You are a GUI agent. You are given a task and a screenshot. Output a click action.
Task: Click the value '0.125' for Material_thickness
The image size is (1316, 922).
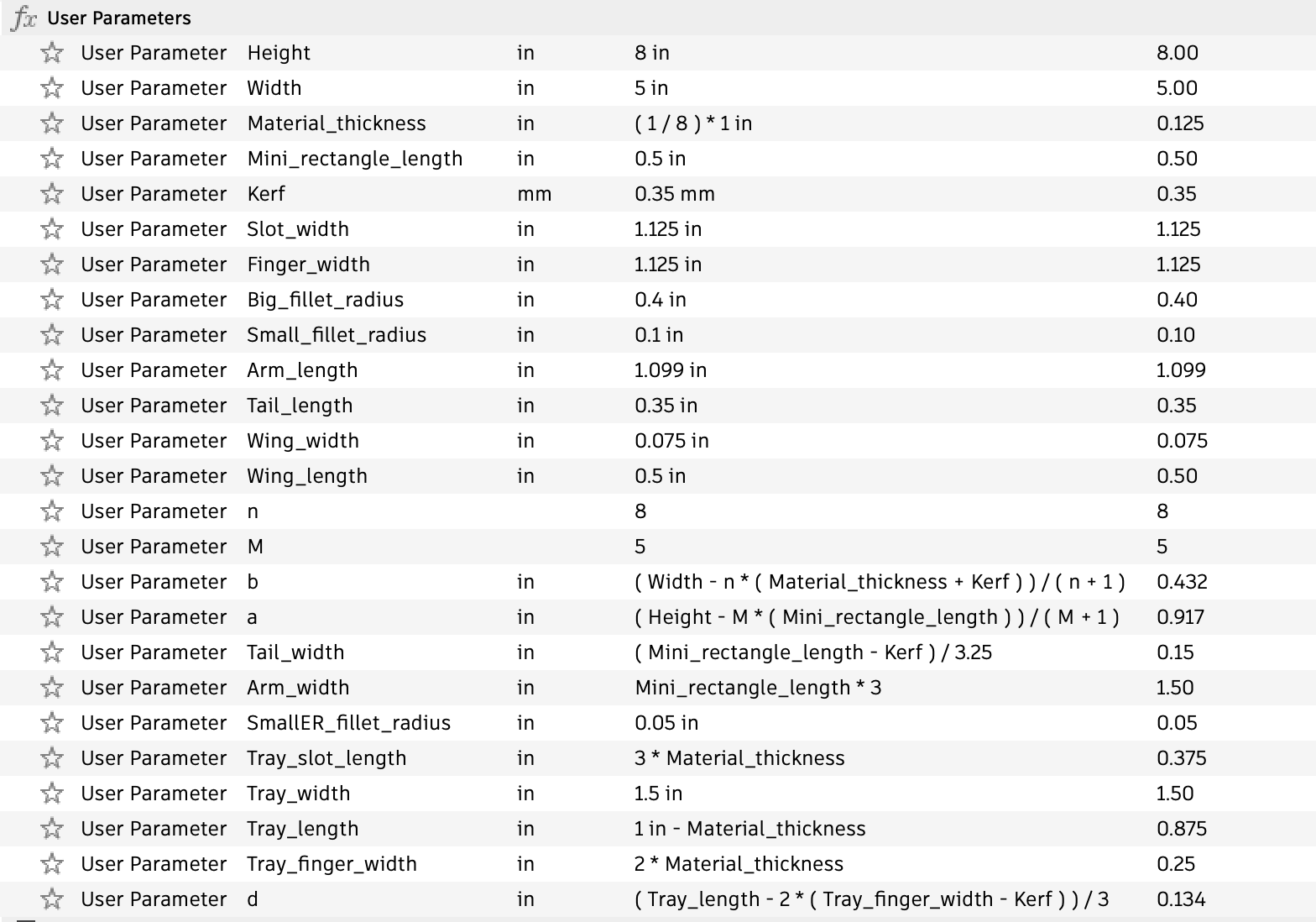click(x=1180, y=123)
